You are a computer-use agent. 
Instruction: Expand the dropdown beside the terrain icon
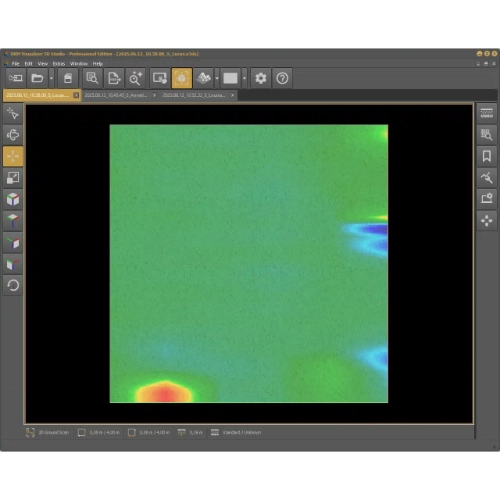point(217,78)
